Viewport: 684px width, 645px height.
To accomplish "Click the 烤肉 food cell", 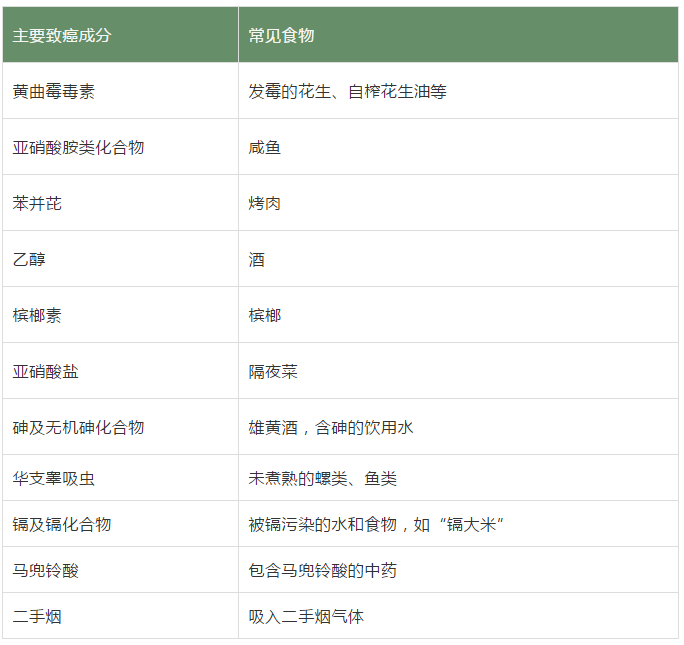I will tap(265, 203).
